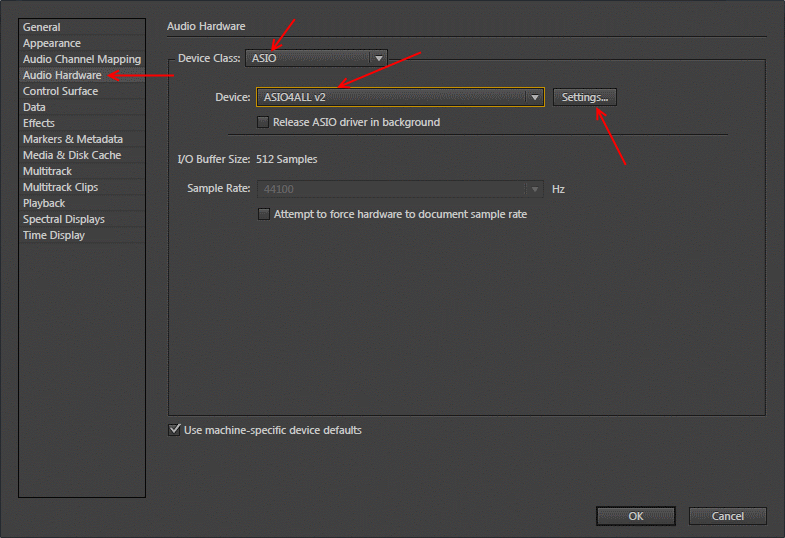785x538 pixels.
Task: Uncheck Use machine-specific device defaults
Action: (175, 430)
